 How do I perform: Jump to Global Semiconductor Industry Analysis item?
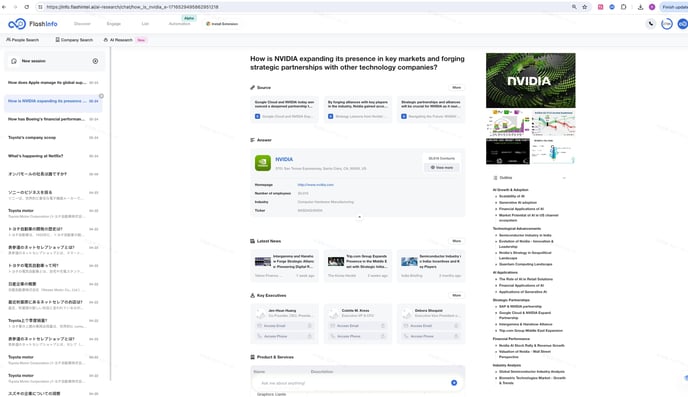click(532, 372)
